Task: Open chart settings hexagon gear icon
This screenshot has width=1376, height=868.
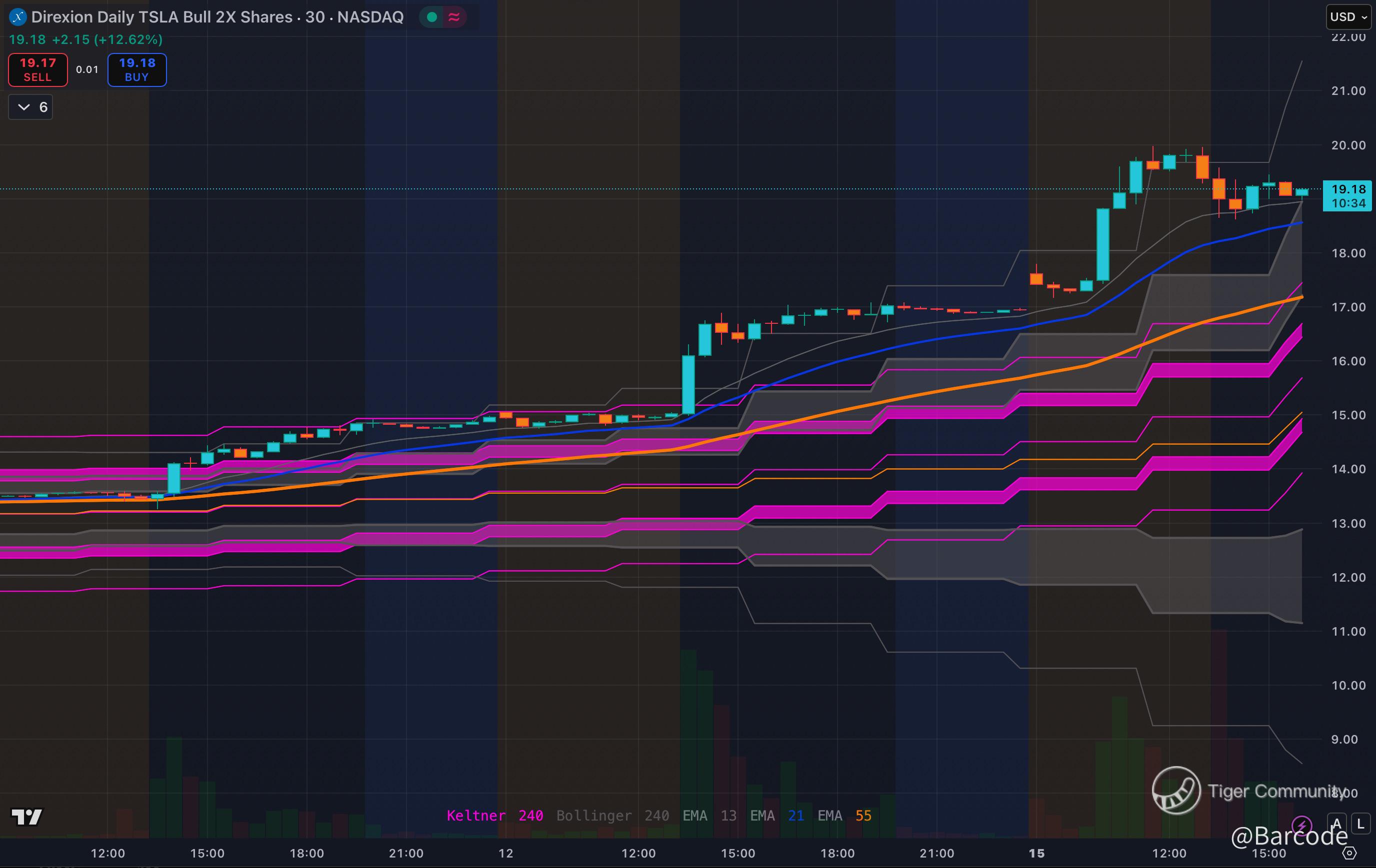Action: coord(1349,853)
